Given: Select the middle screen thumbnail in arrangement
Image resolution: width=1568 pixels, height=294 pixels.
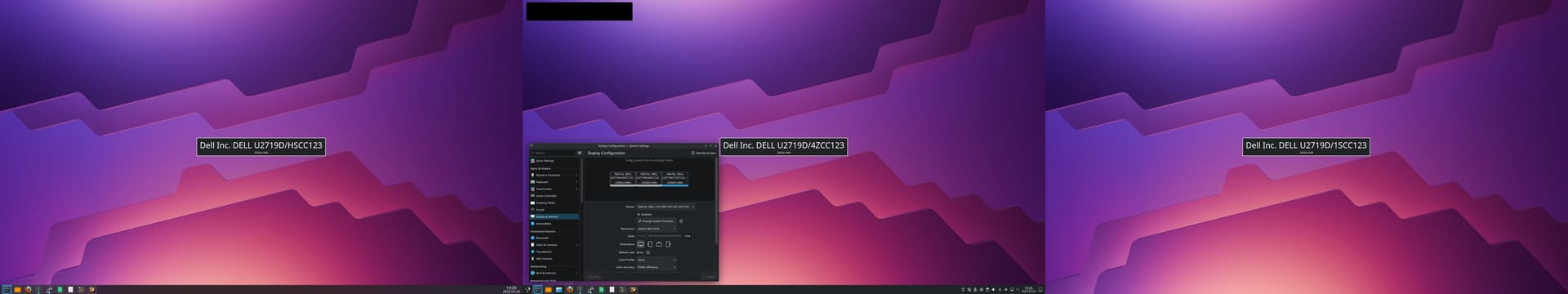Looking at the screenshot, I should tap(649, 178).
